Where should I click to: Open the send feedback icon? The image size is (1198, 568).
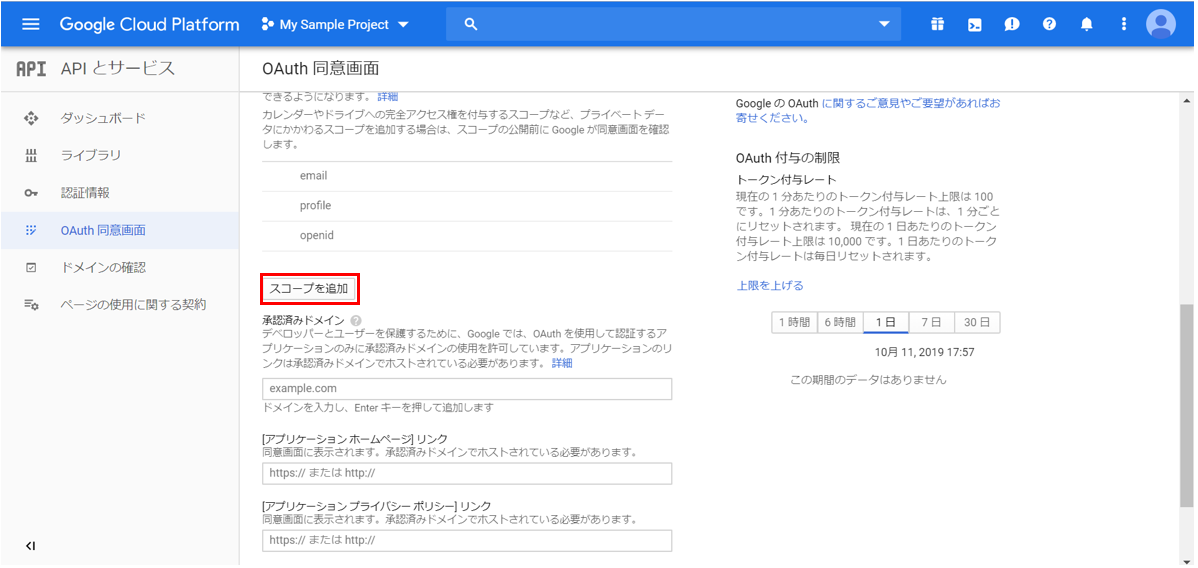[1012, 24]
